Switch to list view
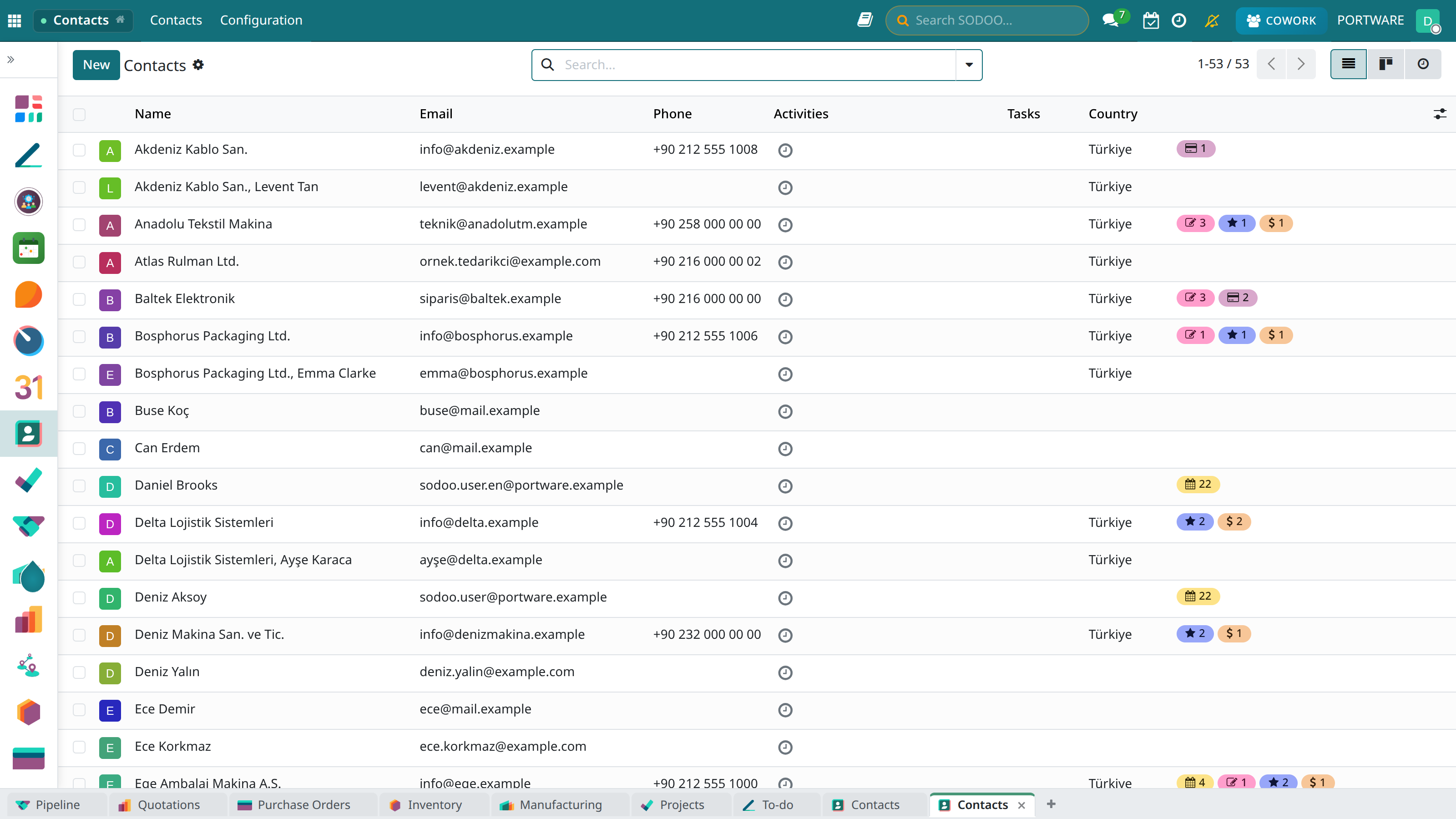 click(x=1349, y=64)
